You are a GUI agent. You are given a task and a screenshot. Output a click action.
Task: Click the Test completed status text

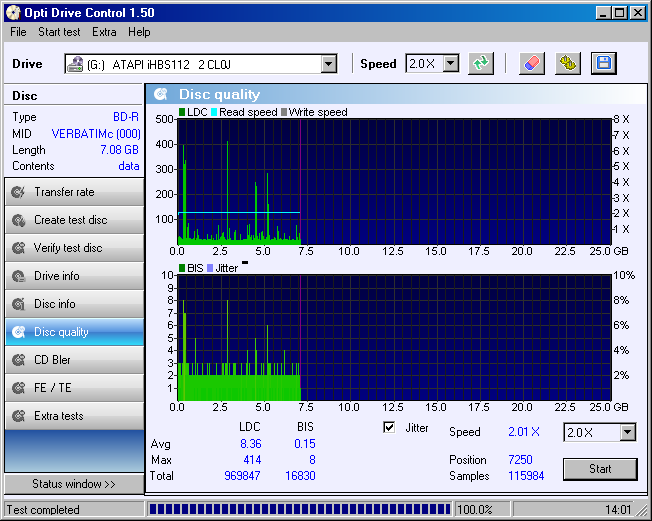(43, 510)
